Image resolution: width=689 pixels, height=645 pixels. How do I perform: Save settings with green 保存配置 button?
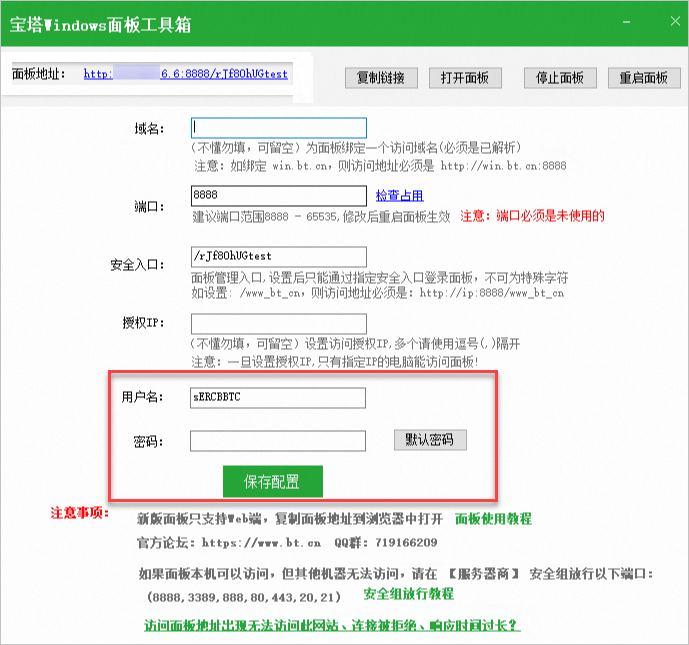click(272, 481)
